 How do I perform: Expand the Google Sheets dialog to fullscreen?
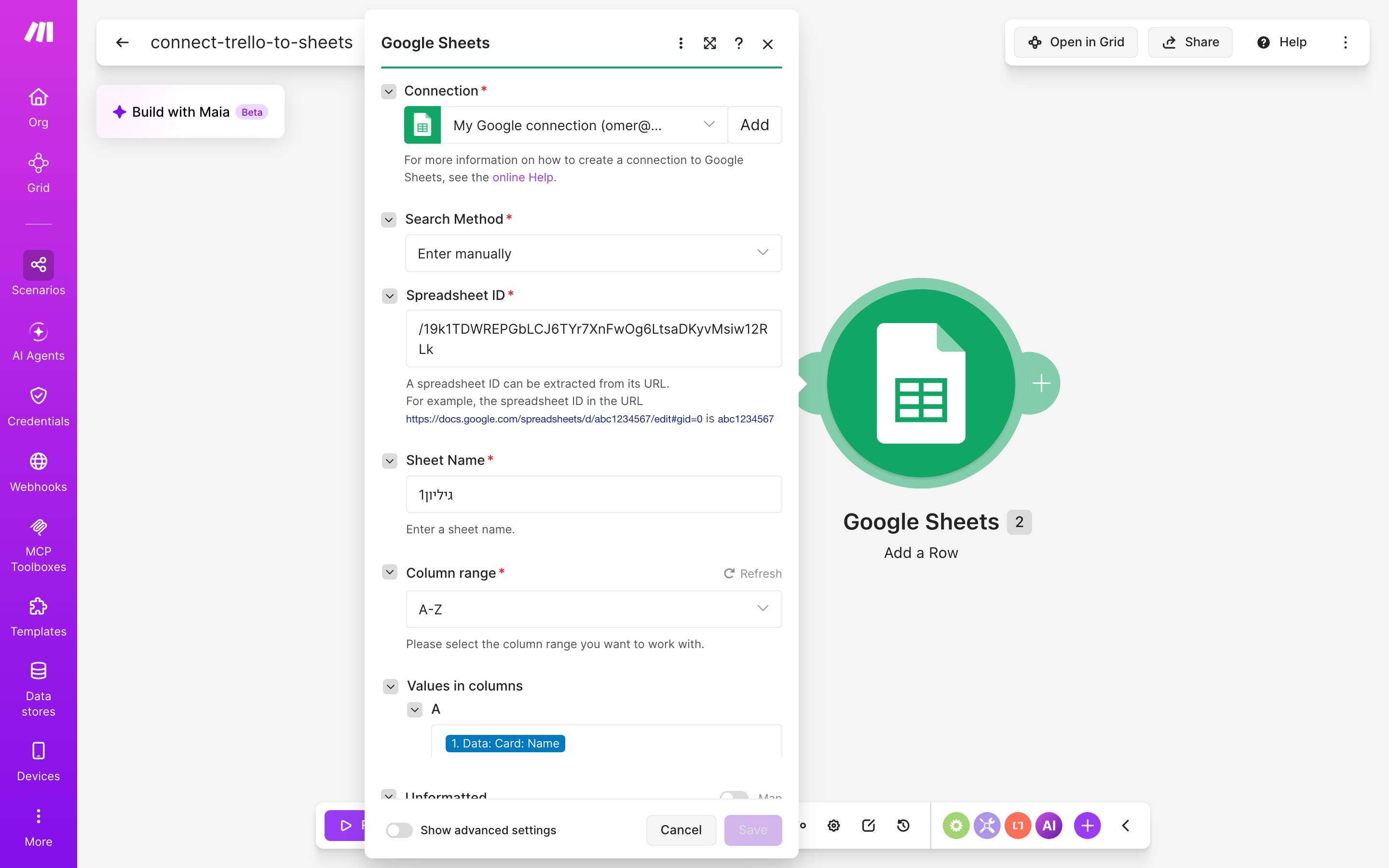pos(710,43)
